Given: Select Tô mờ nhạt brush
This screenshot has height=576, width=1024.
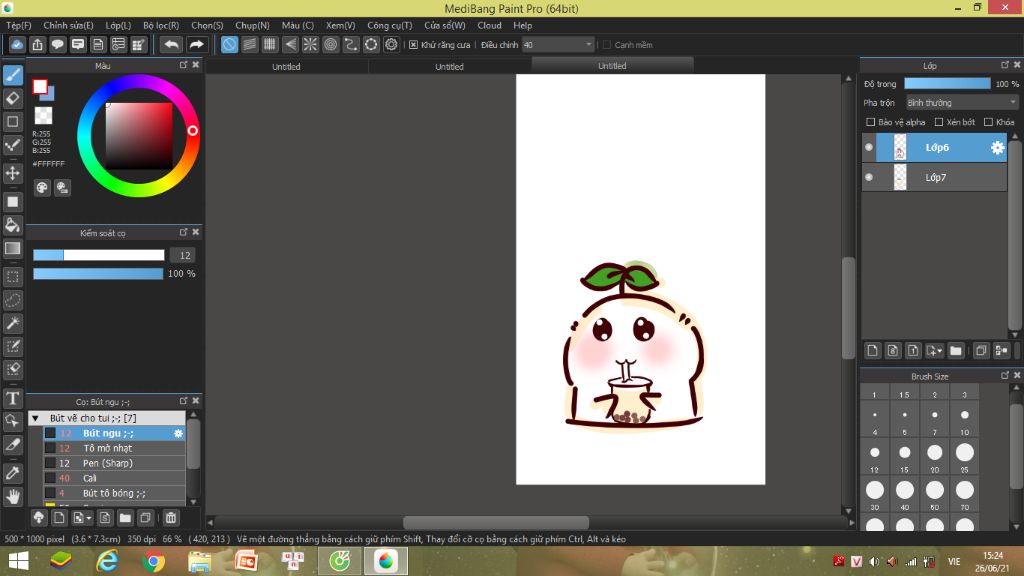Looking at the screenshot, I should point(114,448).
